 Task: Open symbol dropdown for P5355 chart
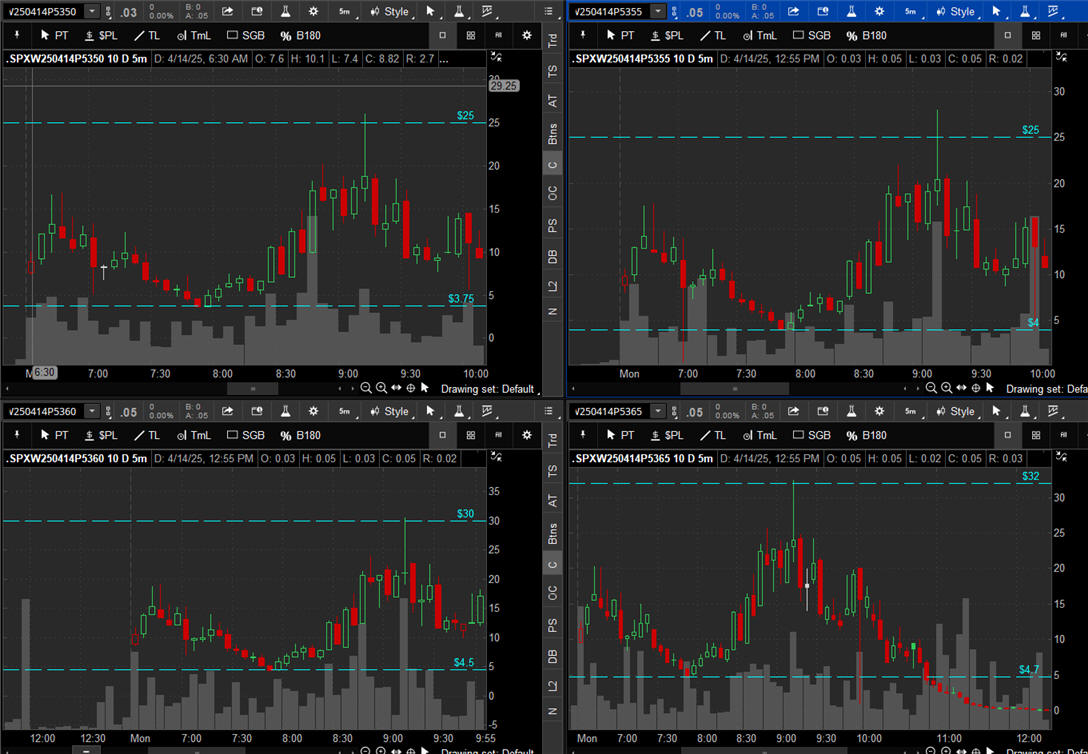point(658,11)
